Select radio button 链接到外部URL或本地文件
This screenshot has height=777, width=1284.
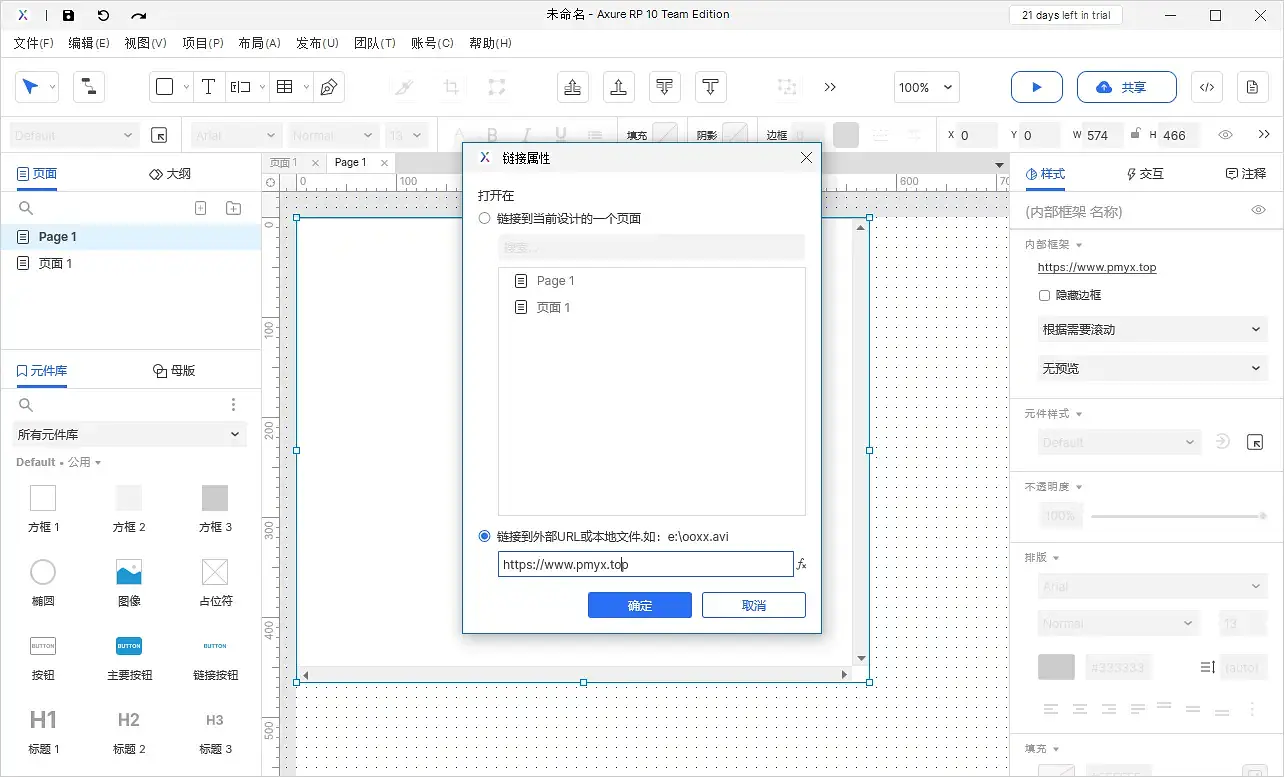point(484,536)
